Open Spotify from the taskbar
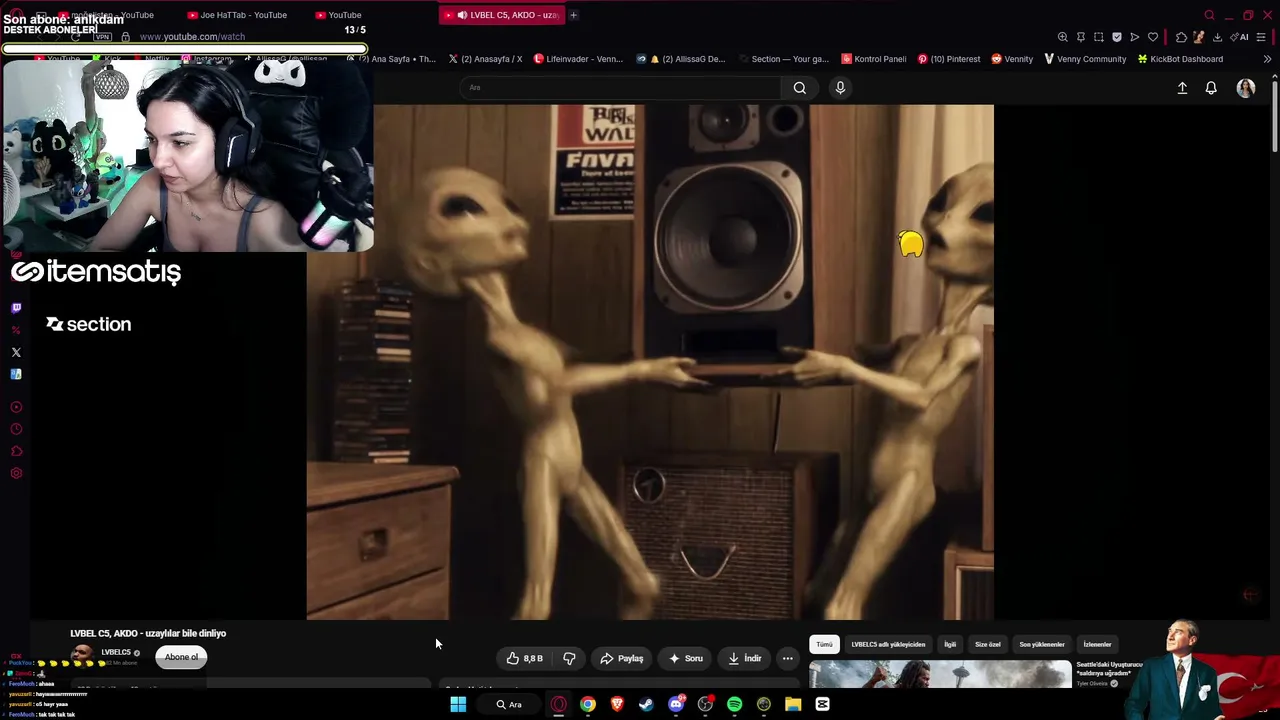The image size is (1280, 720). [x=735, y=704]
